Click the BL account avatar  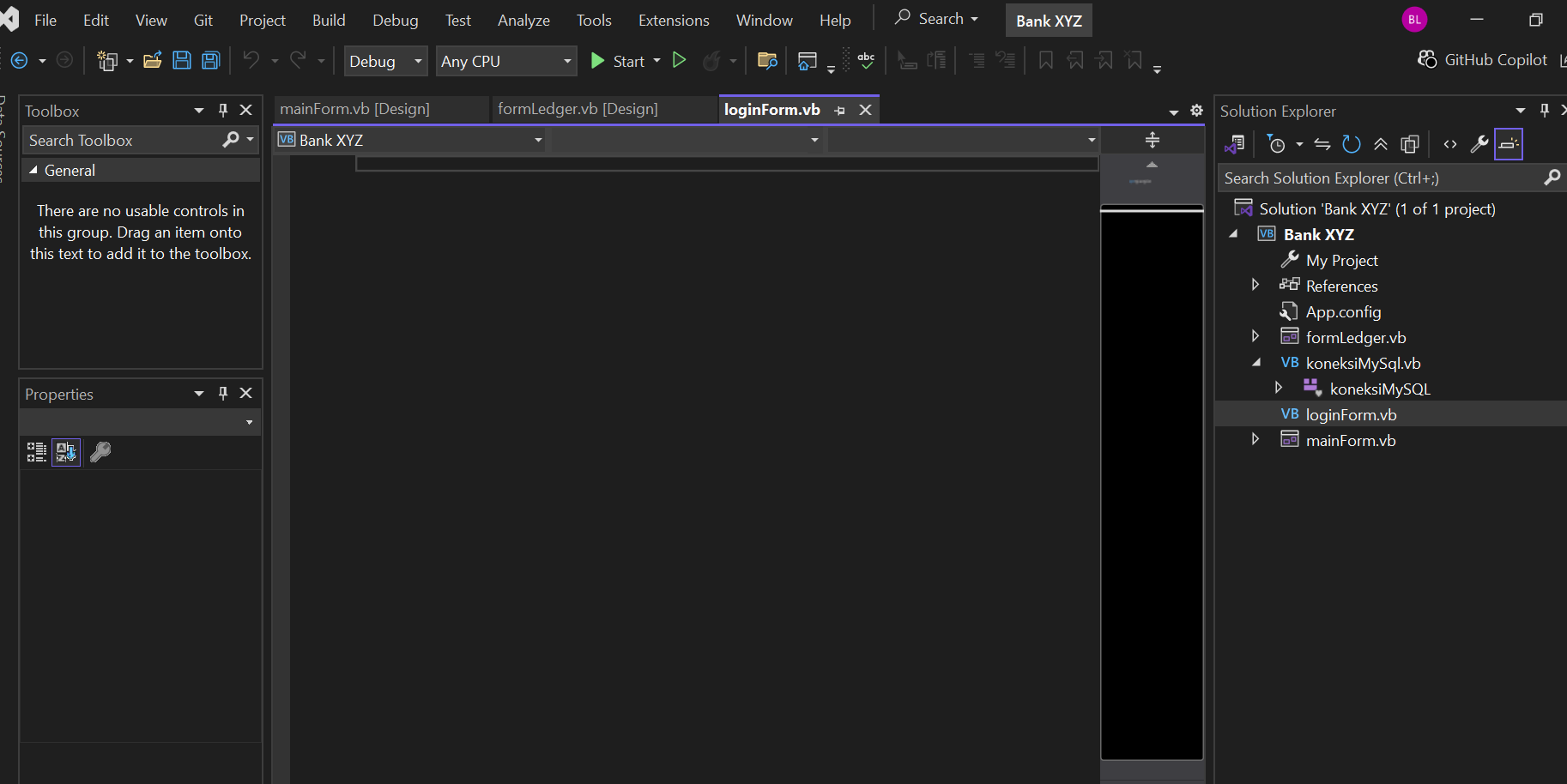1414,19
